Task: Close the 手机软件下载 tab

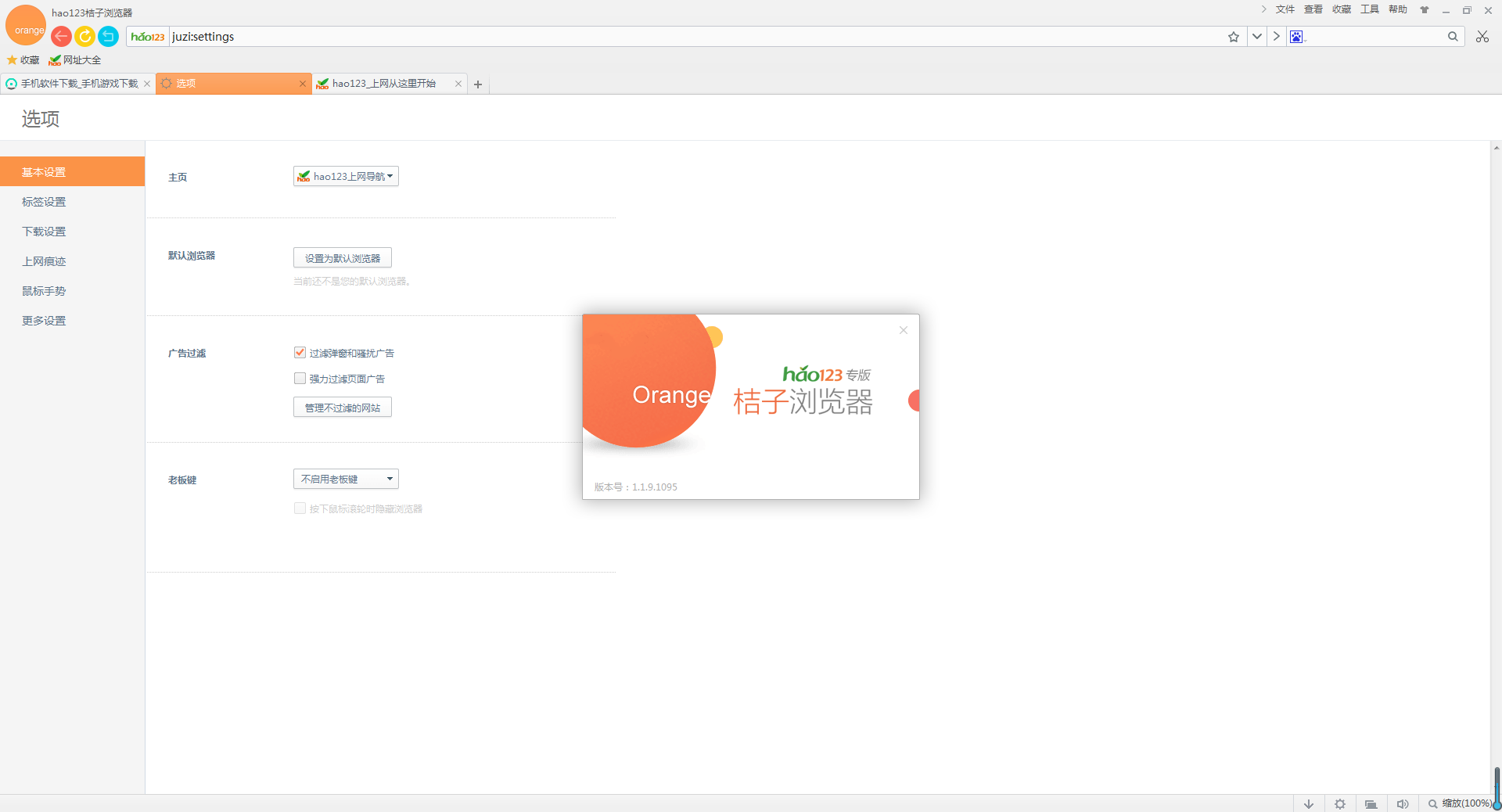Action: [x=147, y=84]
